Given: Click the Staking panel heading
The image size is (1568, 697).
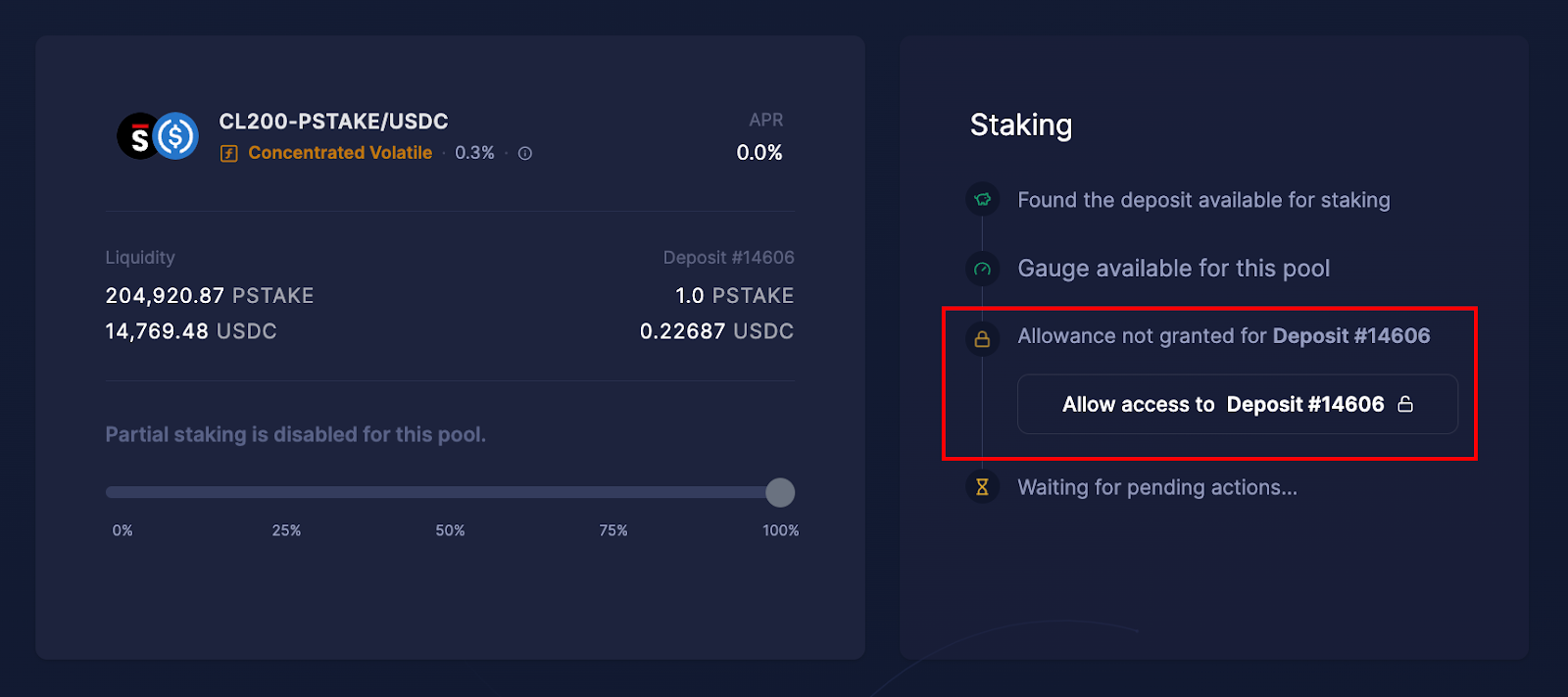Looking at the screenshot, I should (x=1021, y=125).
